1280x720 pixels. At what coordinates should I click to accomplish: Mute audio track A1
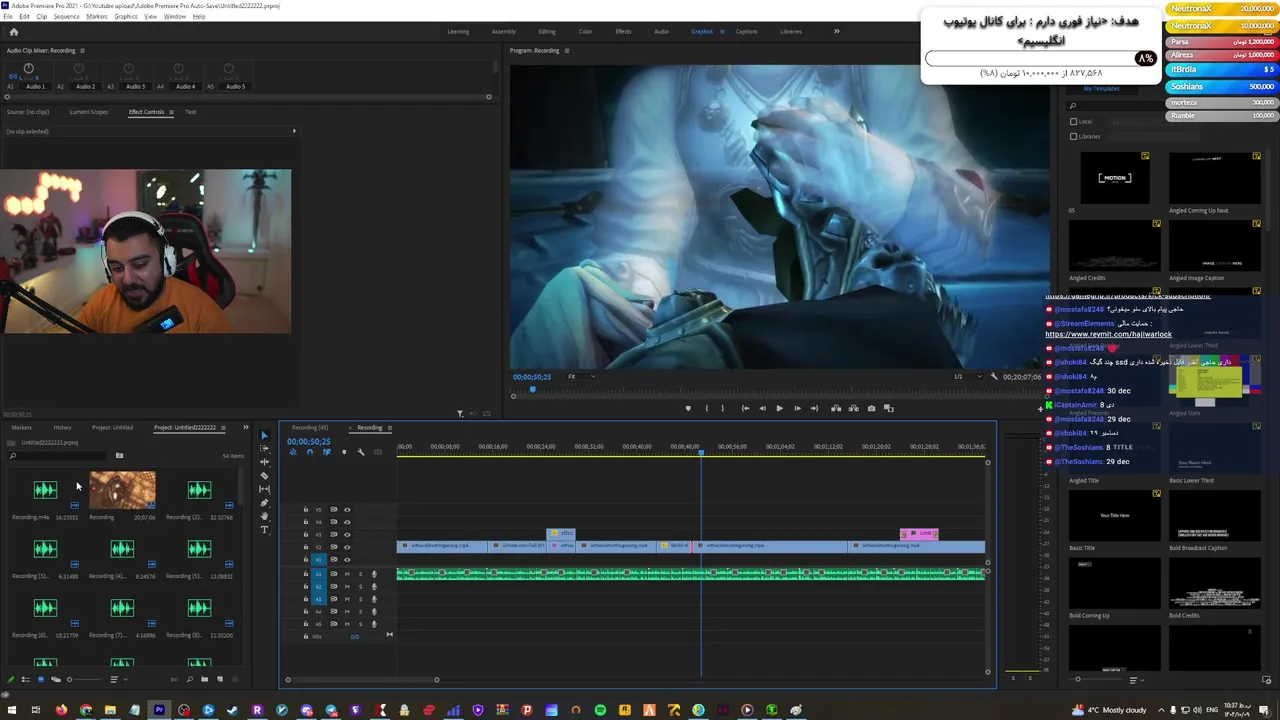[347, 574]
